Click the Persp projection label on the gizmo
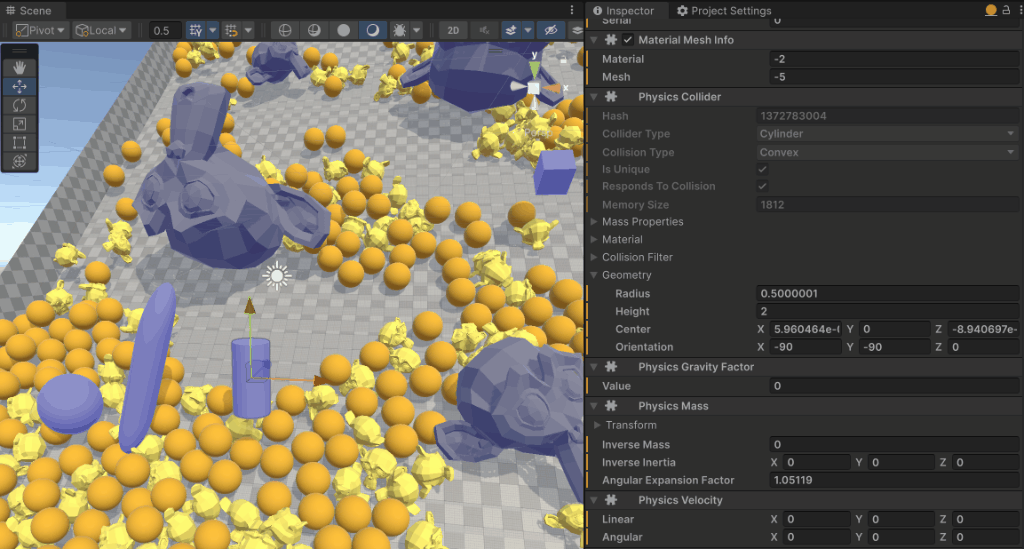Viewport: 1024px width, 549px height. click(537, 133)
